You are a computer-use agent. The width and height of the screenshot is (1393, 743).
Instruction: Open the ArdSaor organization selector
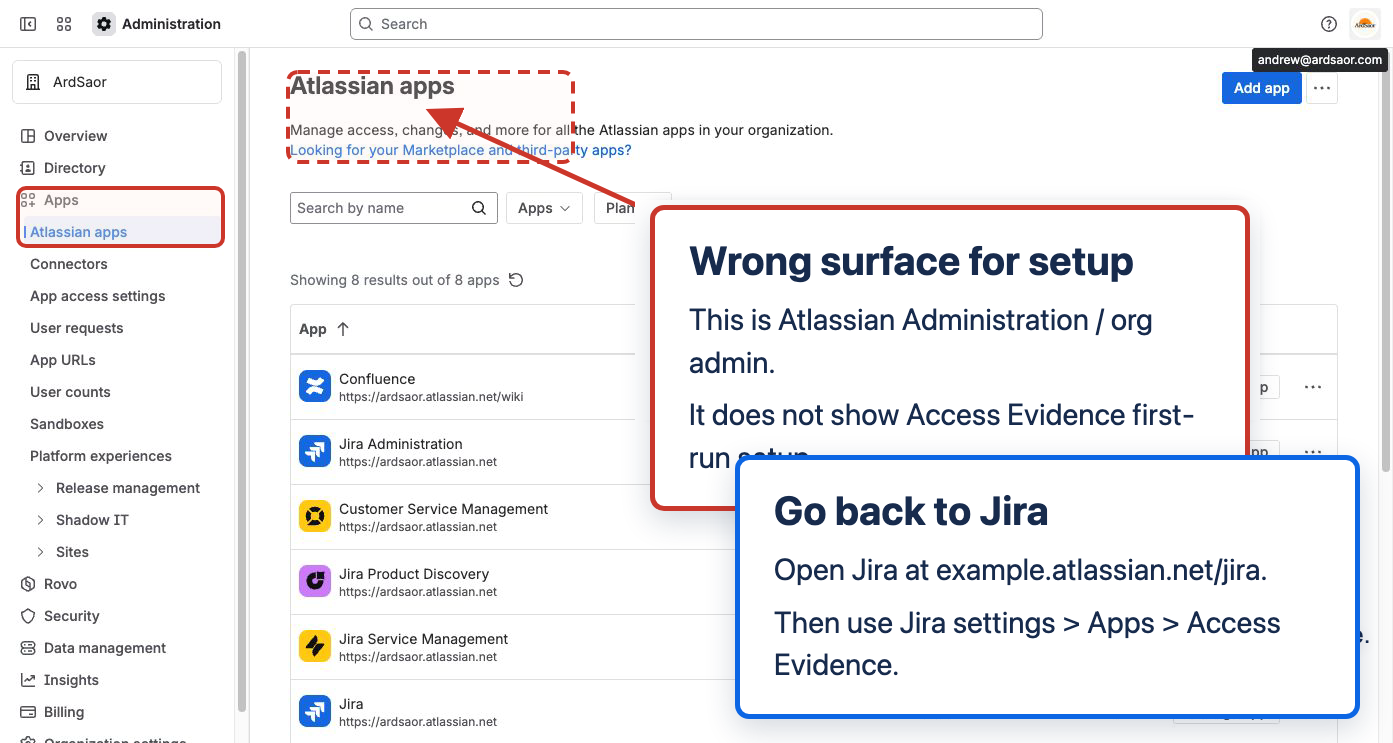tap(117, 82)
